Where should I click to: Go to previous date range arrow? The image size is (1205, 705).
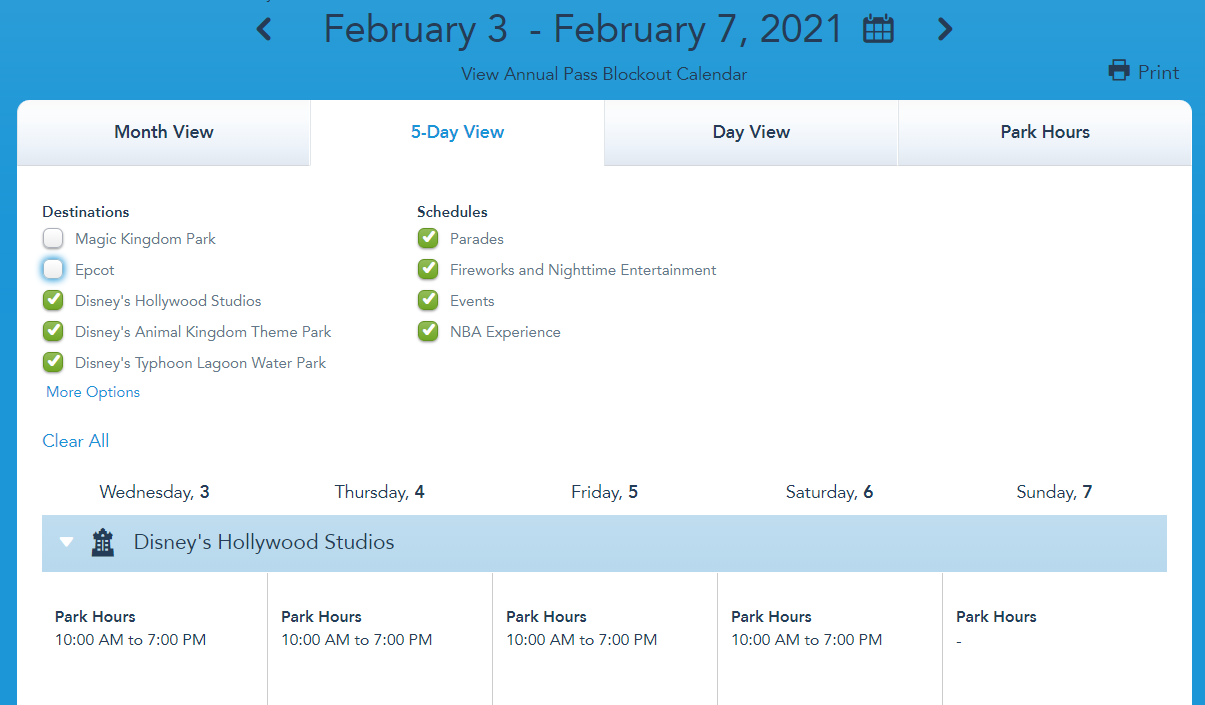pyautogui.click(x=264, y=30)
